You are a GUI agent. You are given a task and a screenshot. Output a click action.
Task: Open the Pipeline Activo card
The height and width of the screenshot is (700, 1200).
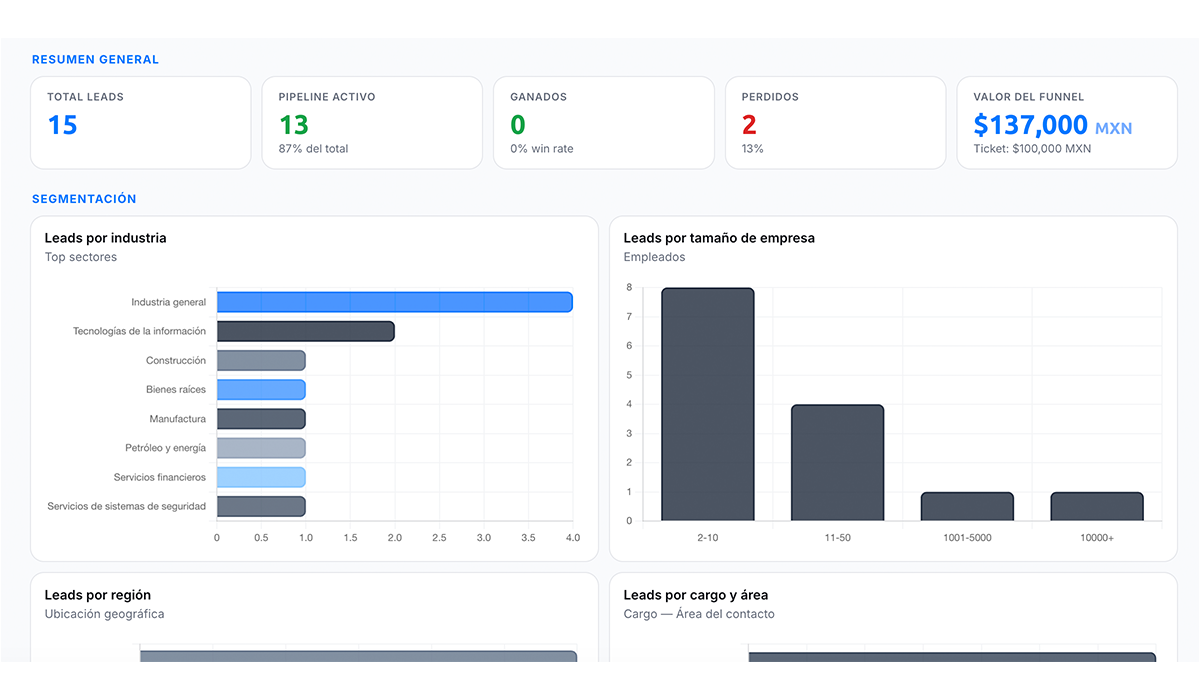point(372,123)
